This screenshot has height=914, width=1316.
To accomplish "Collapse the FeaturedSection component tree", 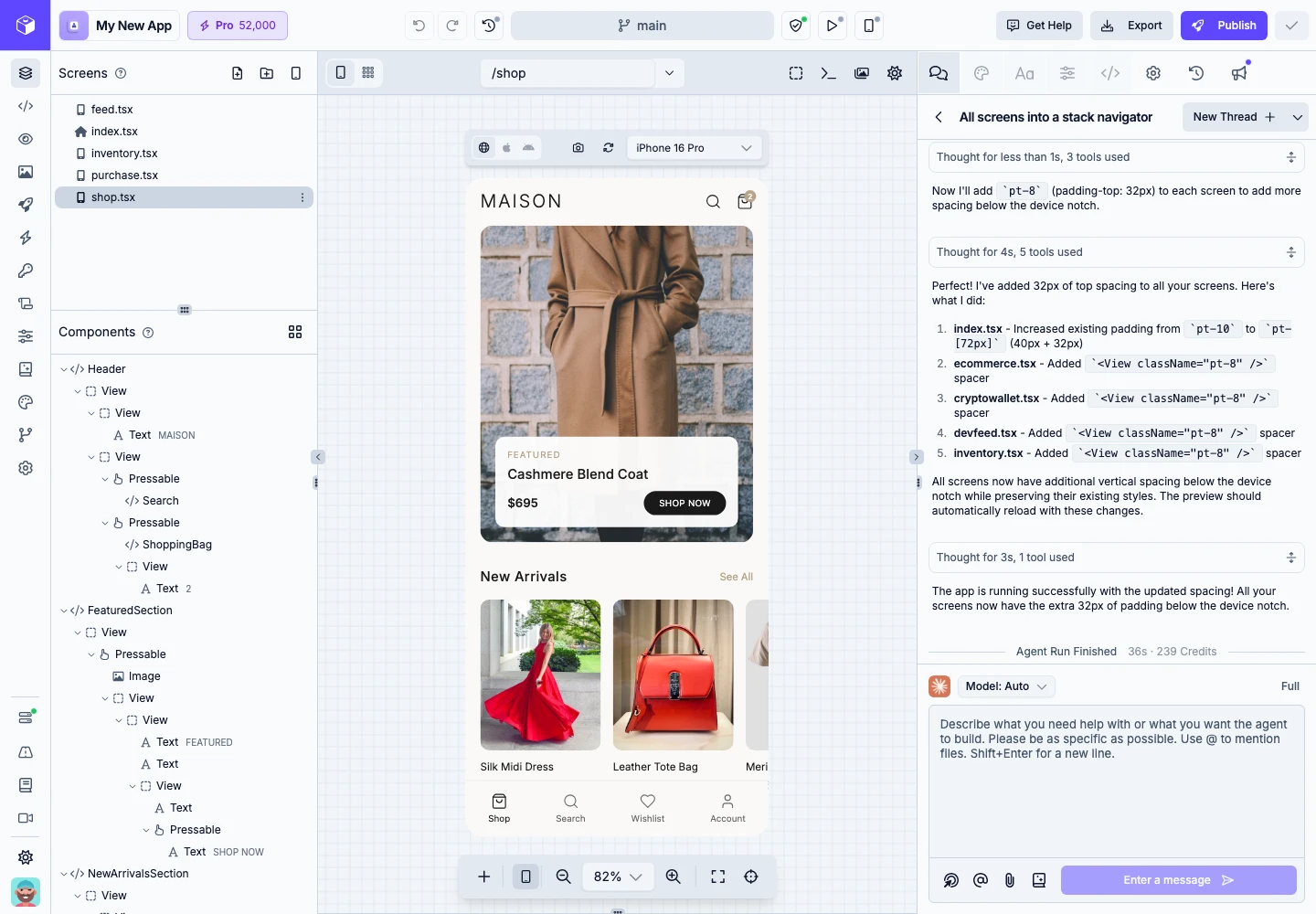I will [63, 611].
